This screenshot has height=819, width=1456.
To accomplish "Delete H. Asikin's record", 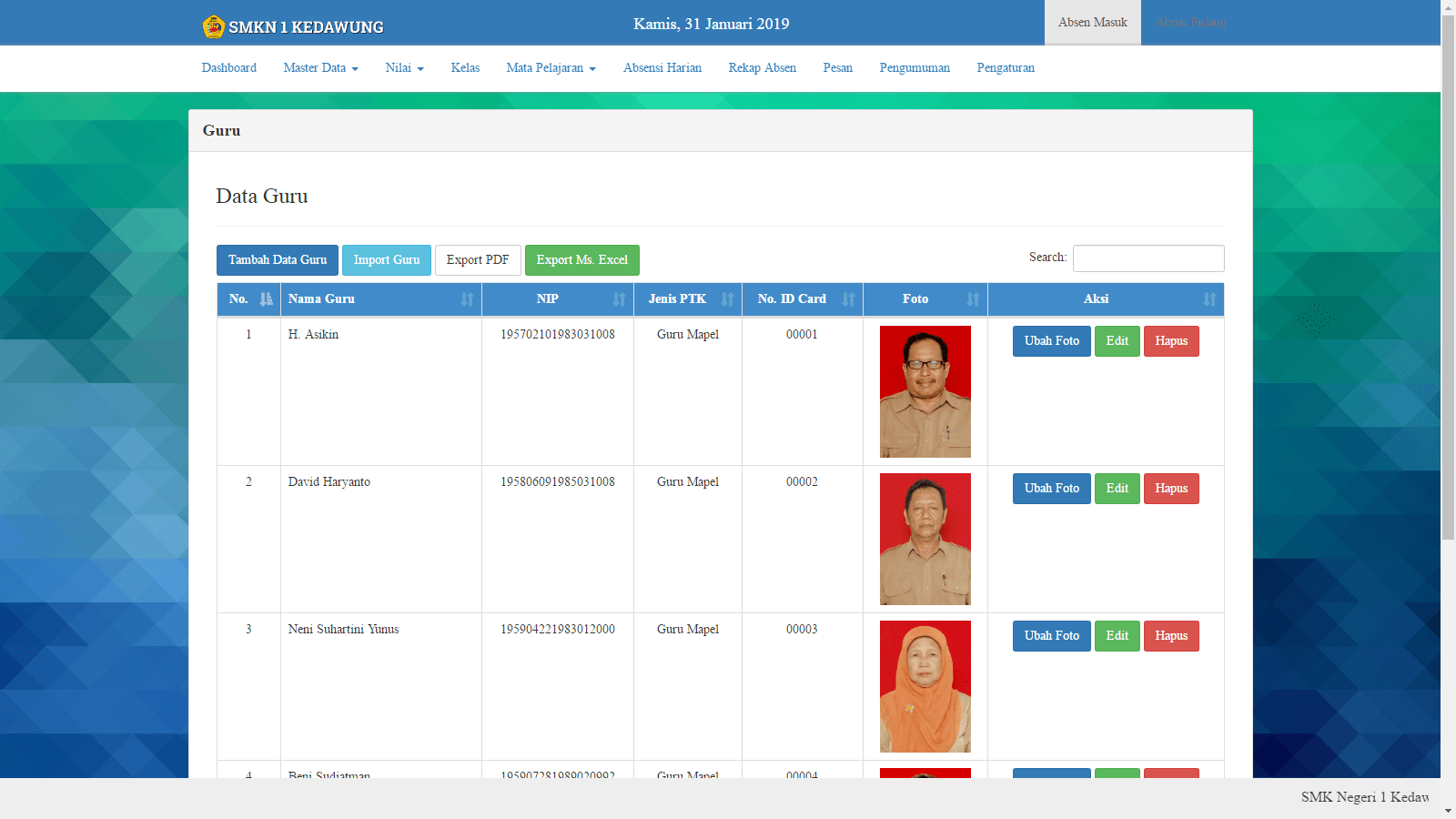I will (1171, 341).
